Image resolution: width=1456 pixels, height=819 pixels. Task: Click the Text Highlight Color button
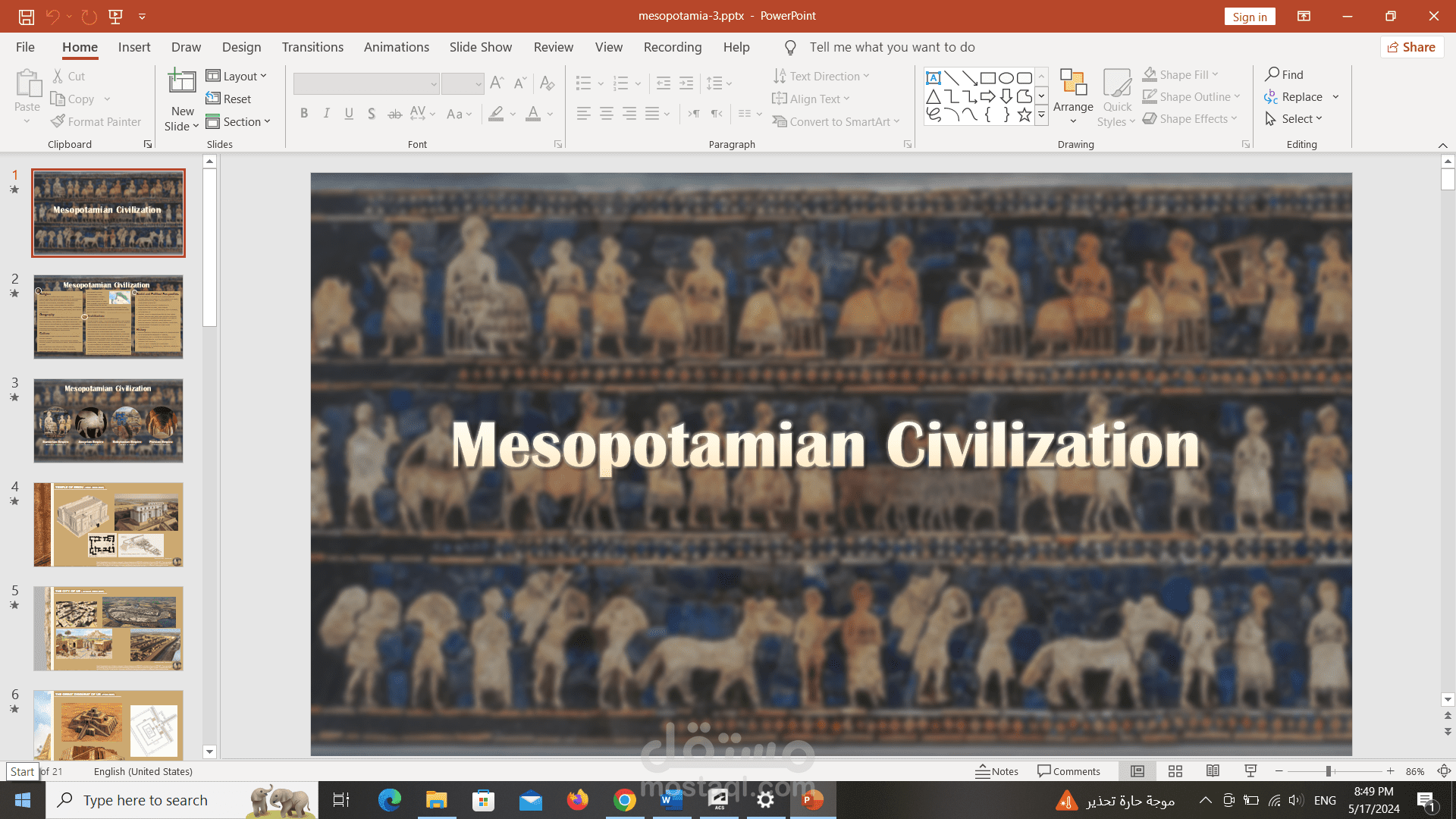tap(496, 114)
